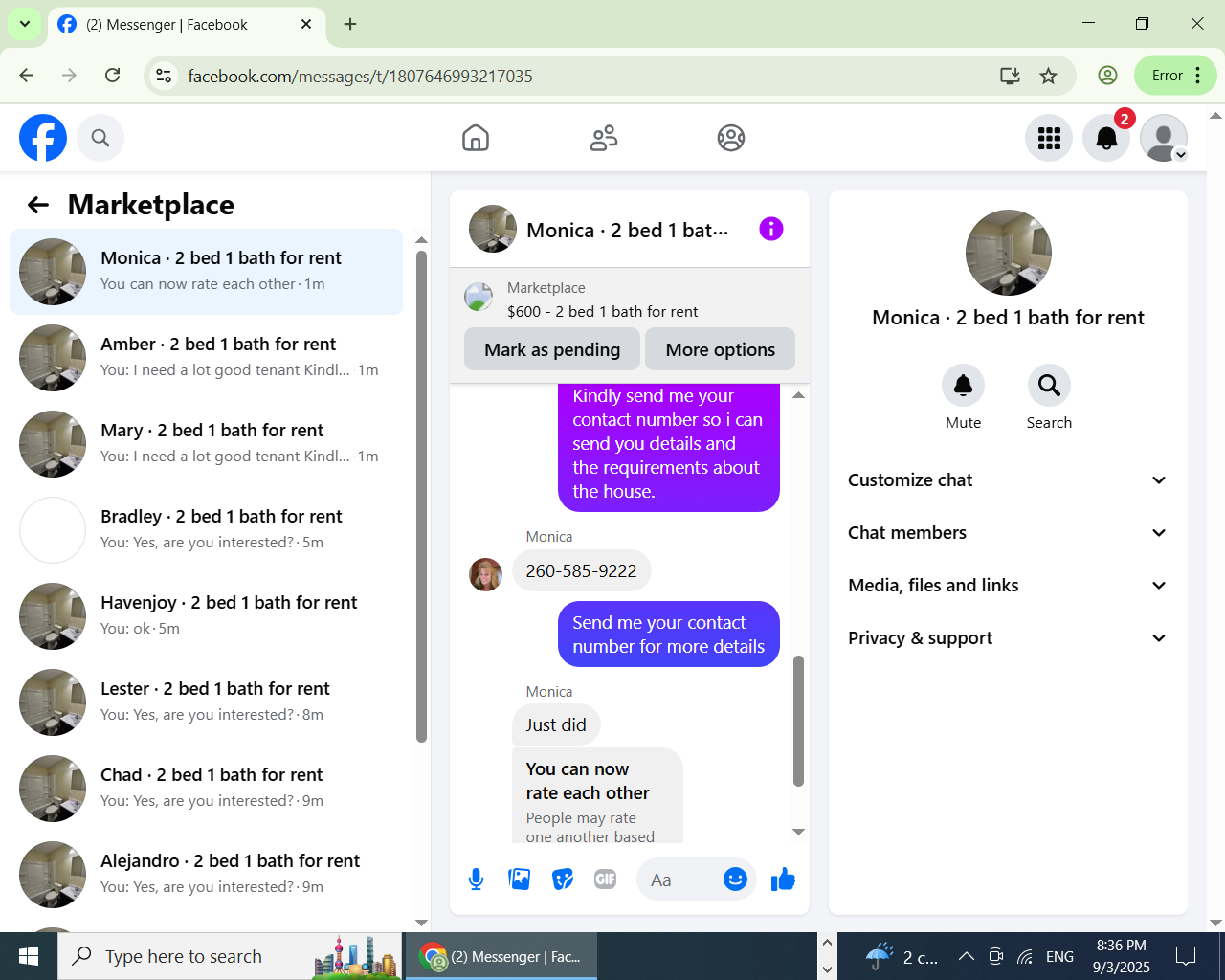Click the 260-585-9222 message bubble
Viewport: 1225px width, 980px height.
tap(582, 570)
